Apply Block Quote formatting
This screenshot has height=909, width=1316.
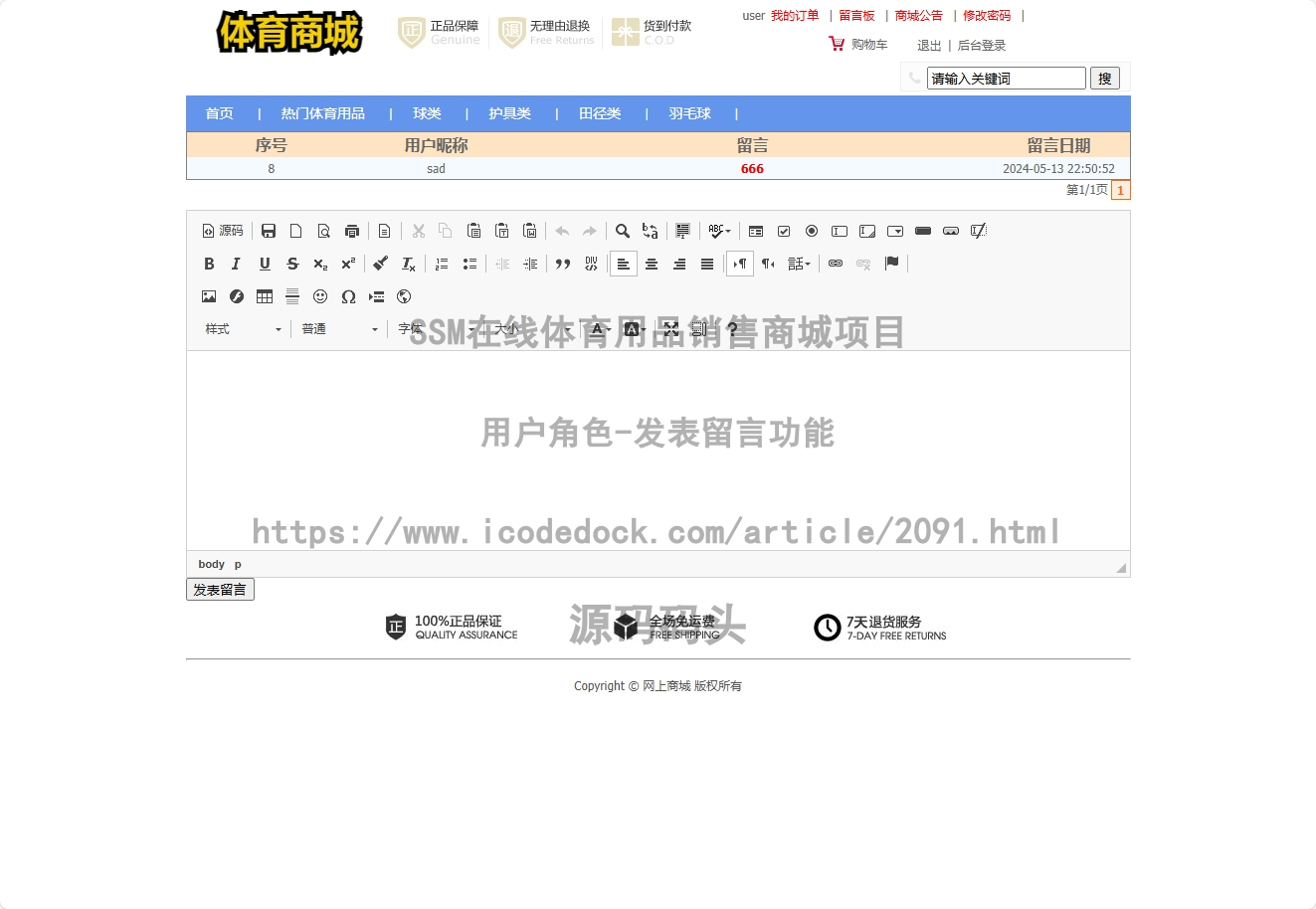tap(563, 264)
